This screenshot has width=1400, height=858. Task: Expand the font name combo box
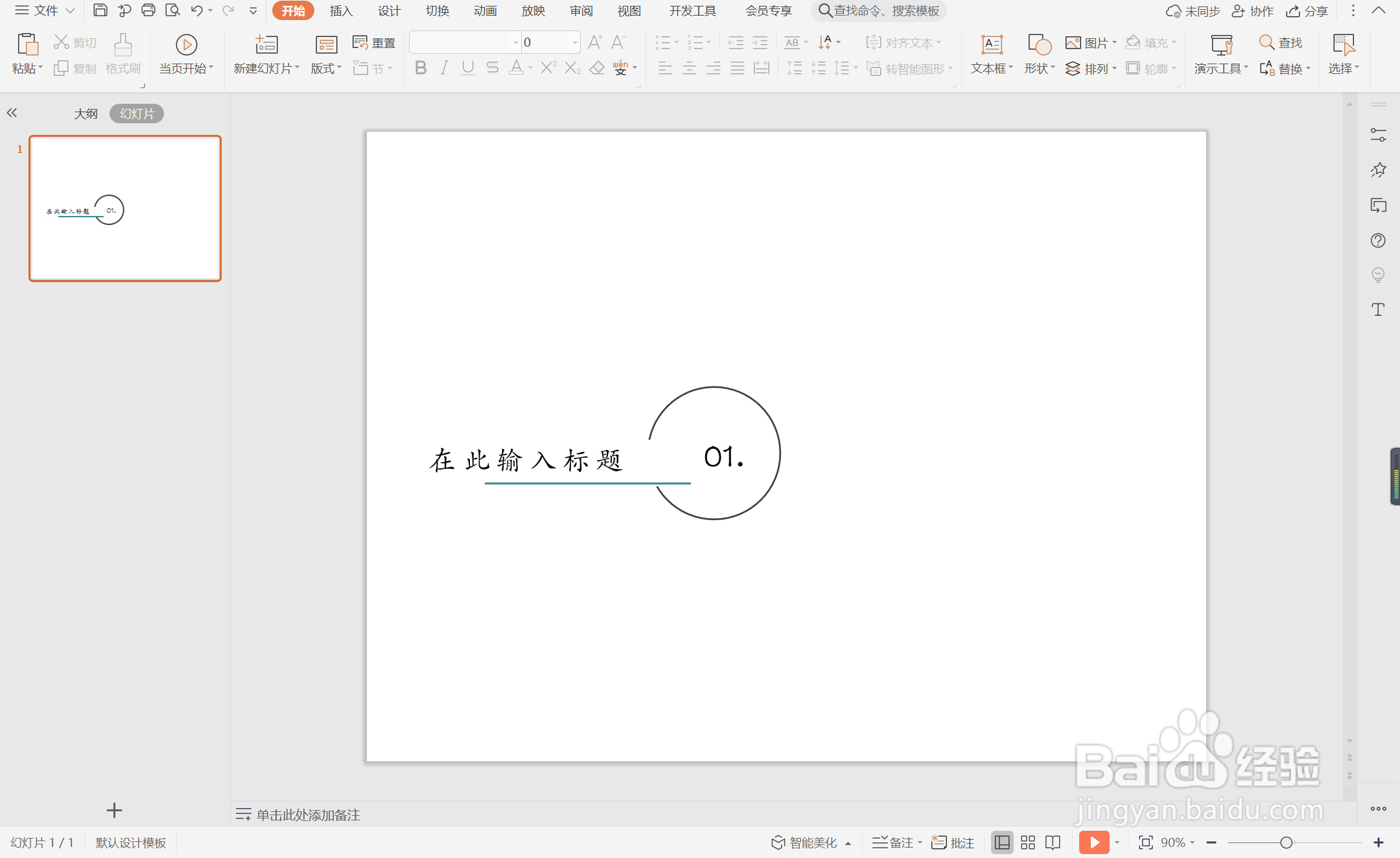516,43
